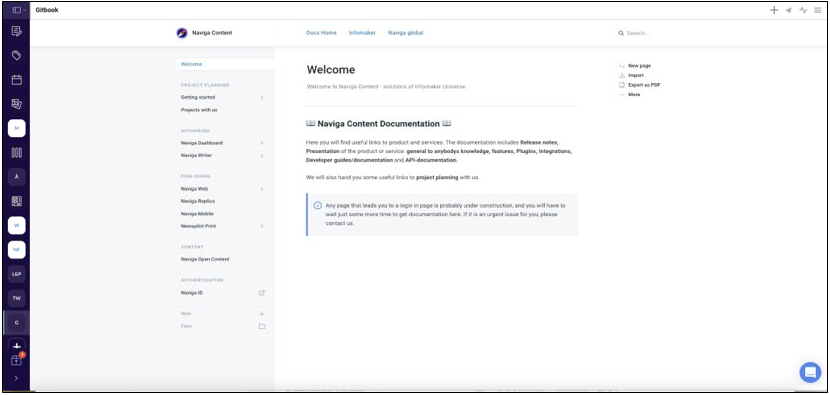Viewport: 830px width, 395px height.
Task: Click Files in the sidebar footer
Action: pos(186,326)
